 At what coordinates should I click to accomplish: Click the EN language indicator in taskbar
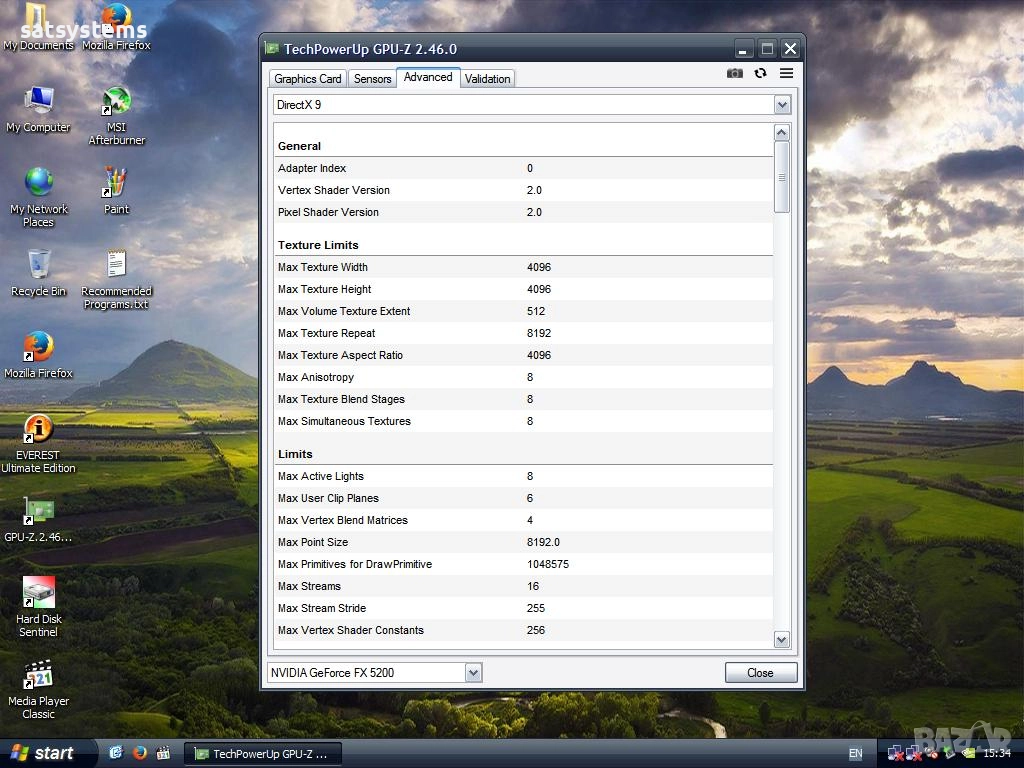point(855,753)
